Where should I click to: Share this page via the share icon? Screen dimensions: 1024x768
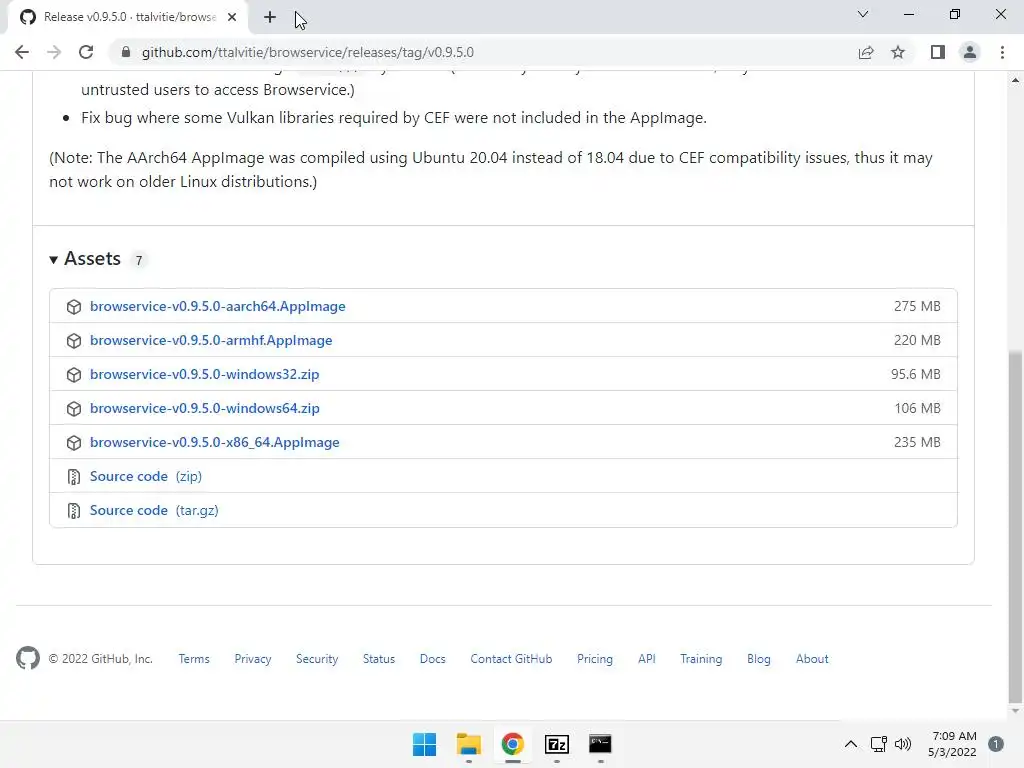point(866,52)
